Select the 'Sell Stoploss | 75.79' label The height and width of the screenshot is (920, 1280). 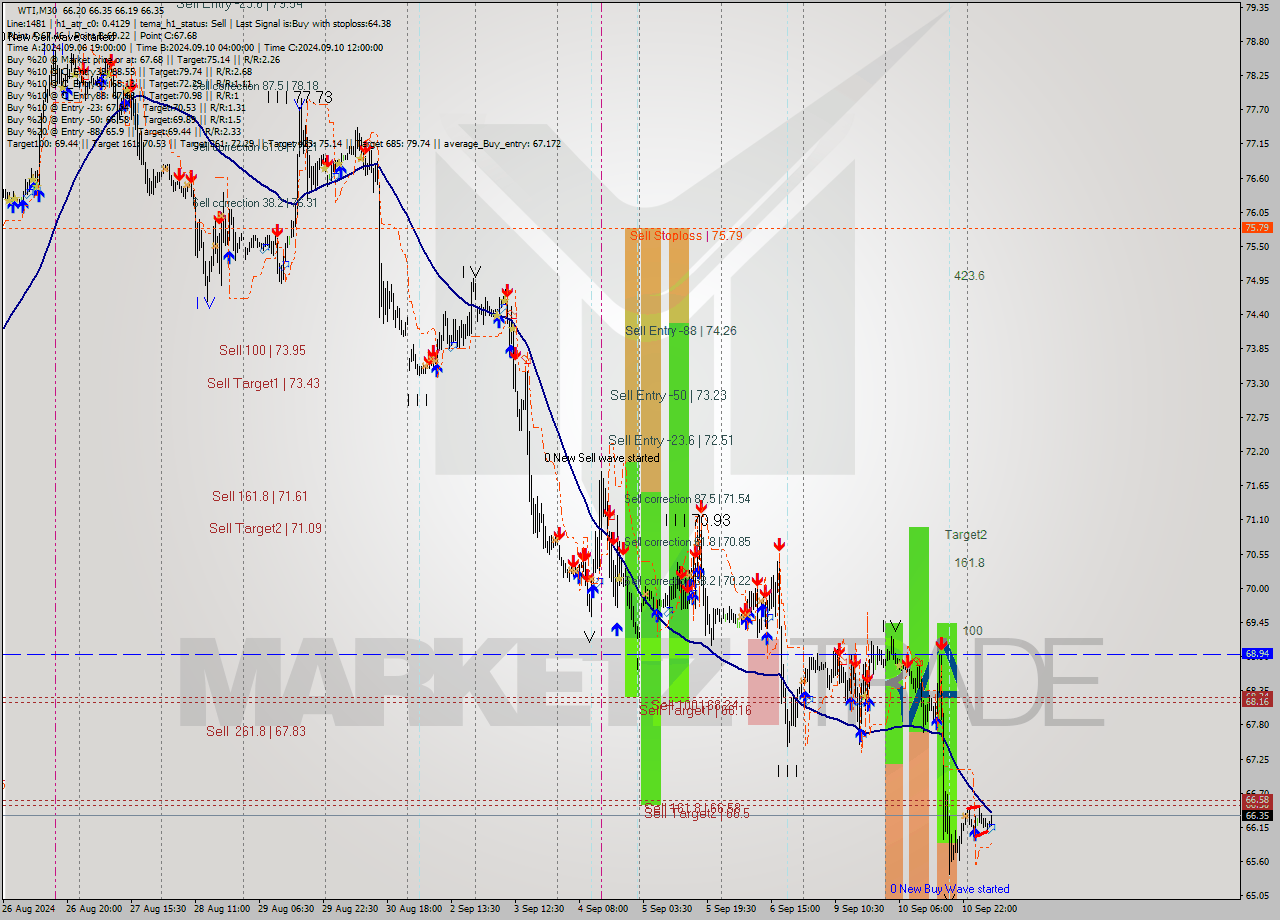[685, 236]
